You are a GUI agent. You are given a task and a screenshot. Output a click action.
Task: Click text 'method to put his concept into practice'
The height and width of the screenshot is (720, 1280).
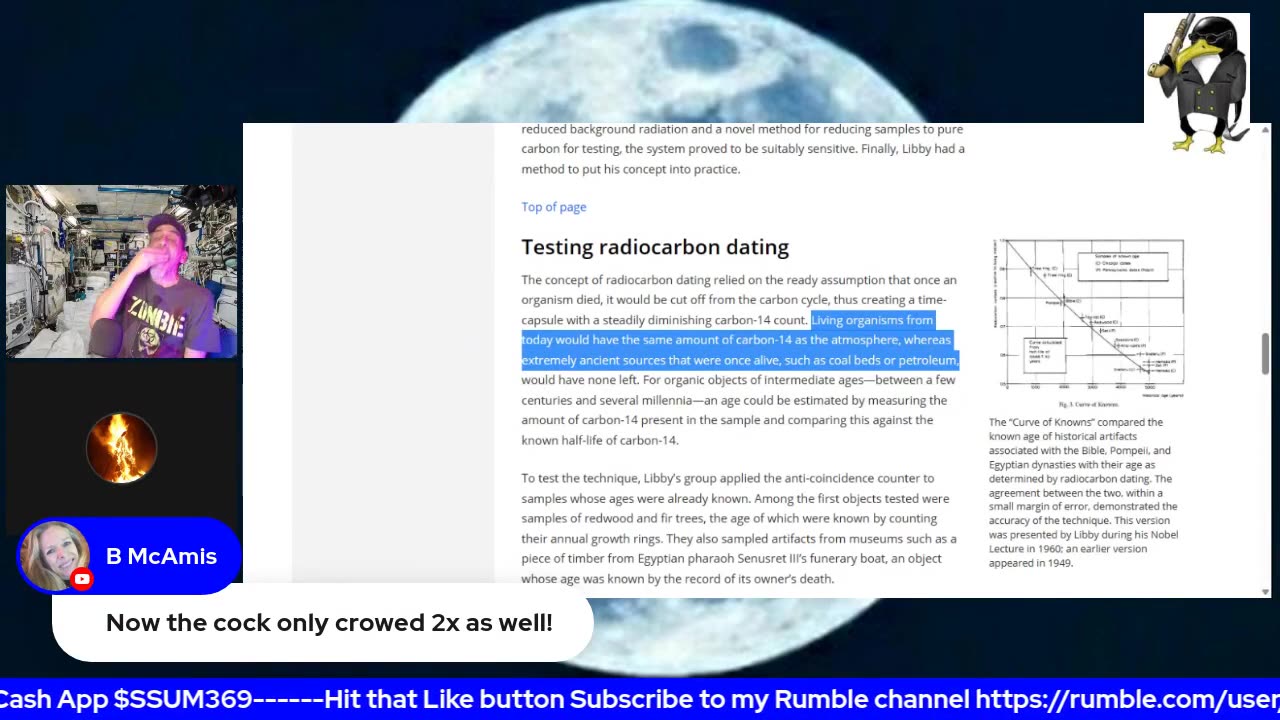(631, 169)
